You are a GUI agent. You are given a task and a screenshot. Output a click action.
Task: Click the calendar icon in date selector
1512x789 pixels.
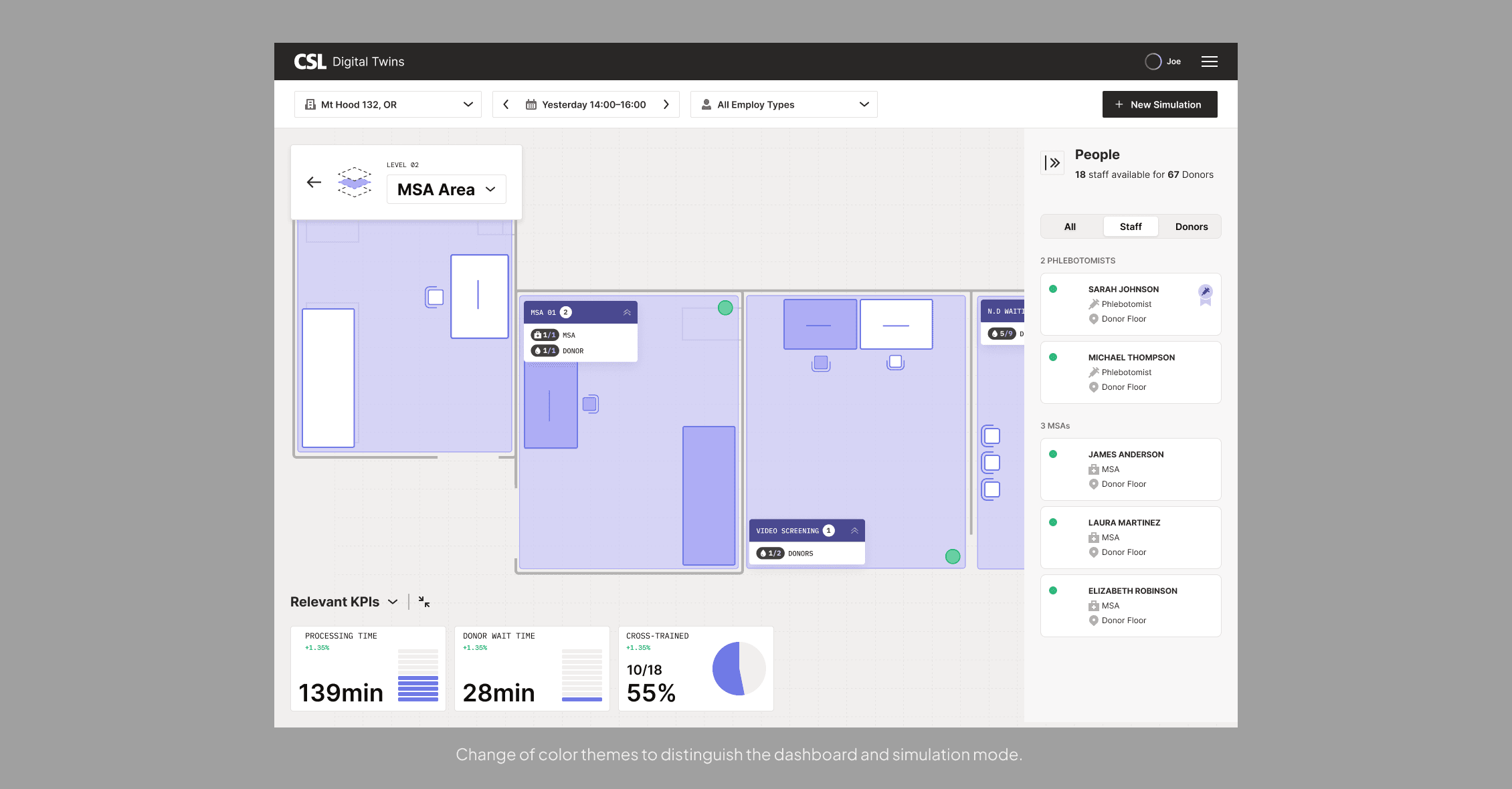(531, 104)
